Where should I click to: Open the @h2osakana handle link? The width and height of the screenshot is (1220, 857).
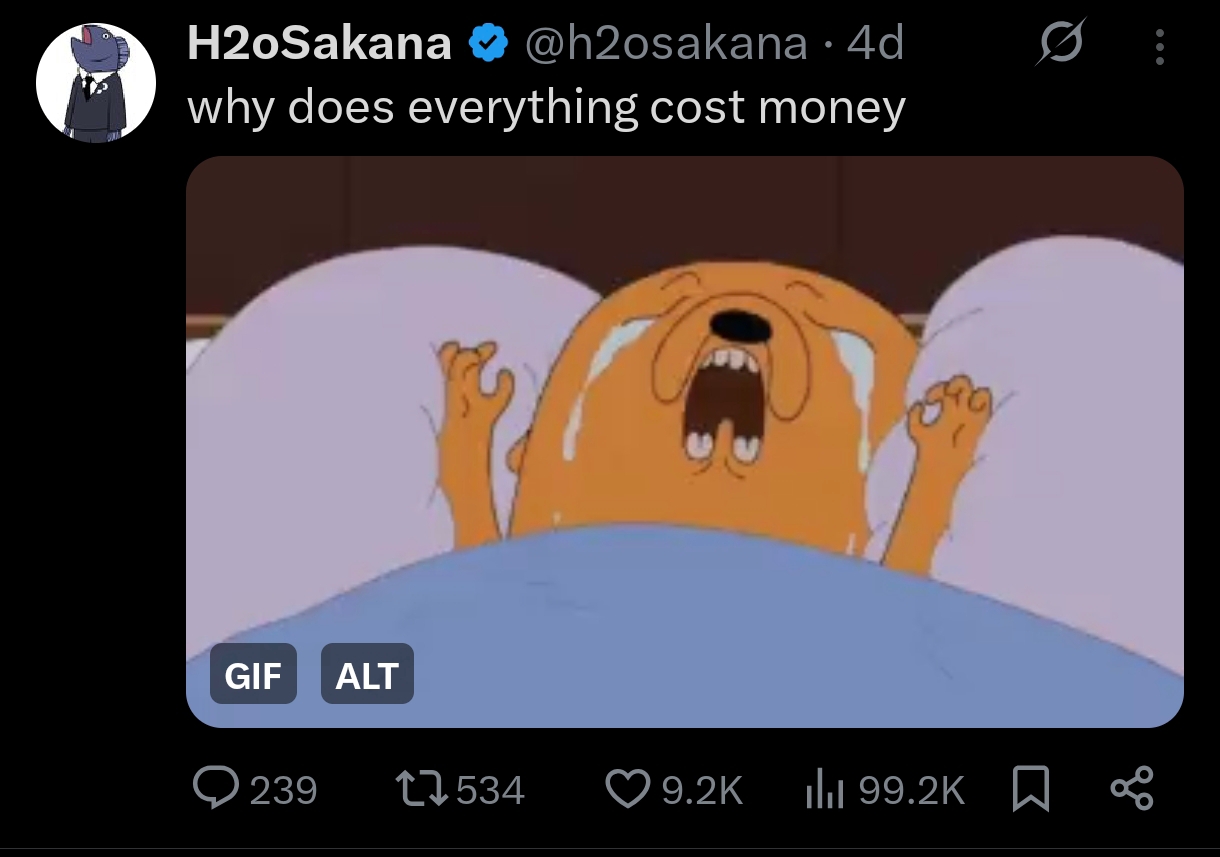point(666,44)
